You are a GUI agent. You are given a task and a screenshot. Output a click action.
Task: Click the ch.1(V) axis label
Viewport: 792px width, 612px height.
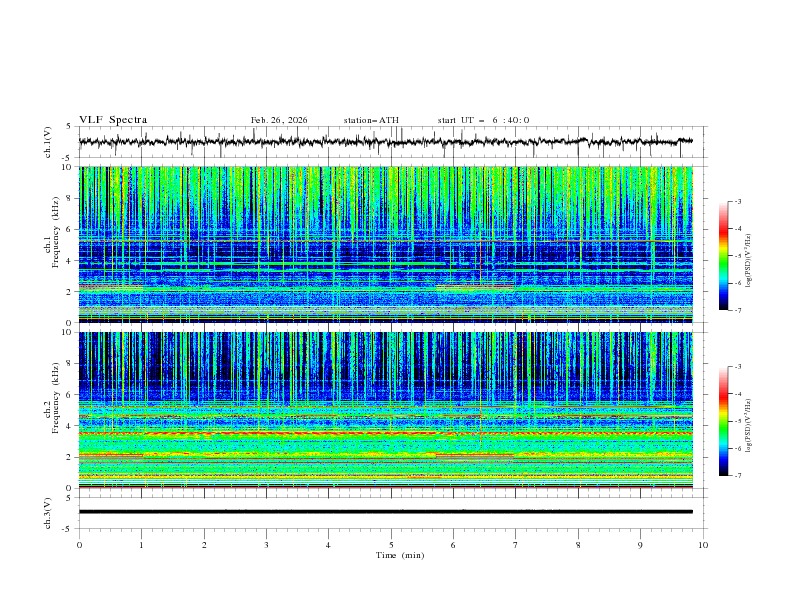pyautogui.click(x=49, y=142)
